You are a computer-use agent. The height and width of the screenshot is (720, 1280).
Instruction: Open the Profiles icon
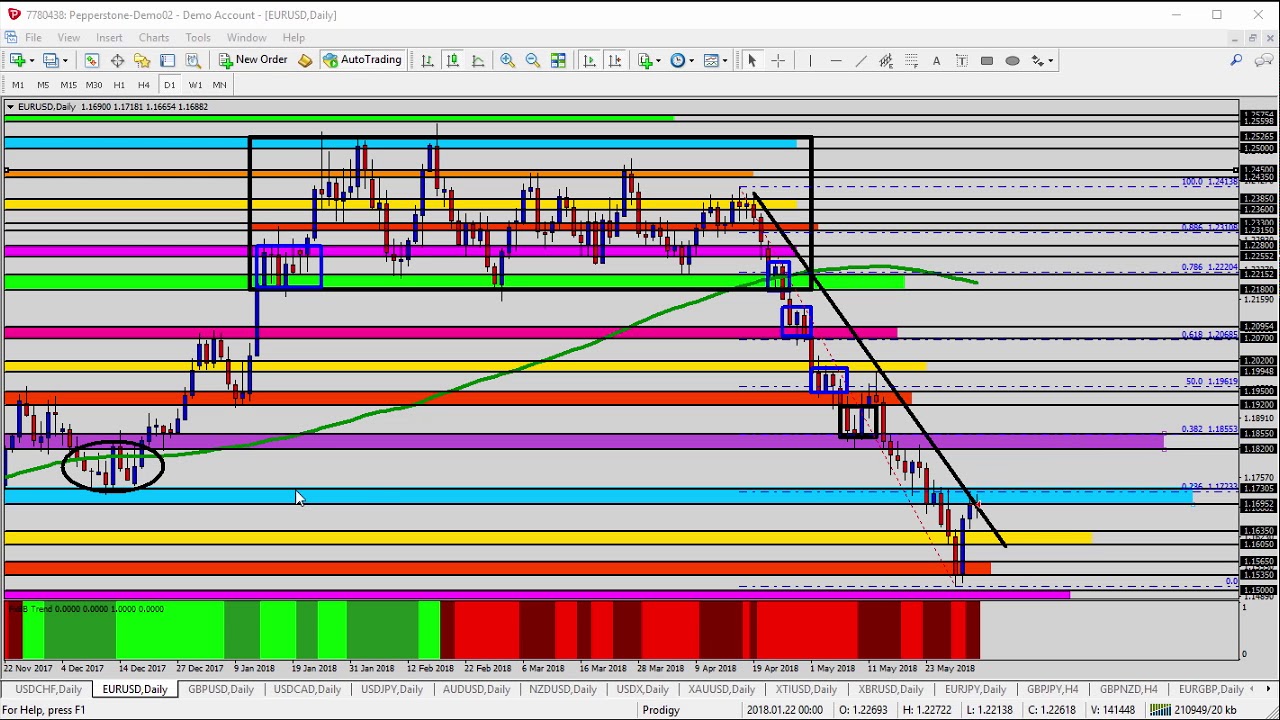tap(50, 60)
